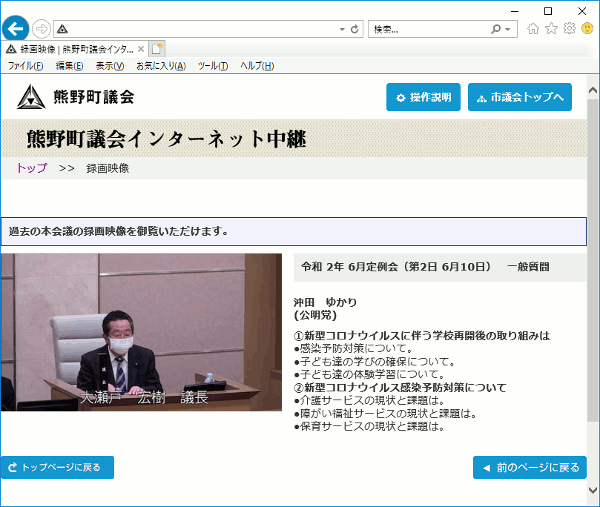Open the address bar history dropdown arrow
600x507 pixels.
pos(342,29)
